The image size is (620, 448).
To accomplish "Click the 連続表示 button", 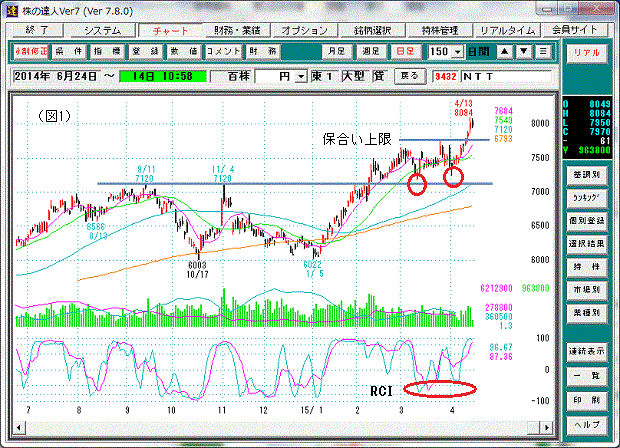I will point(587,351).
